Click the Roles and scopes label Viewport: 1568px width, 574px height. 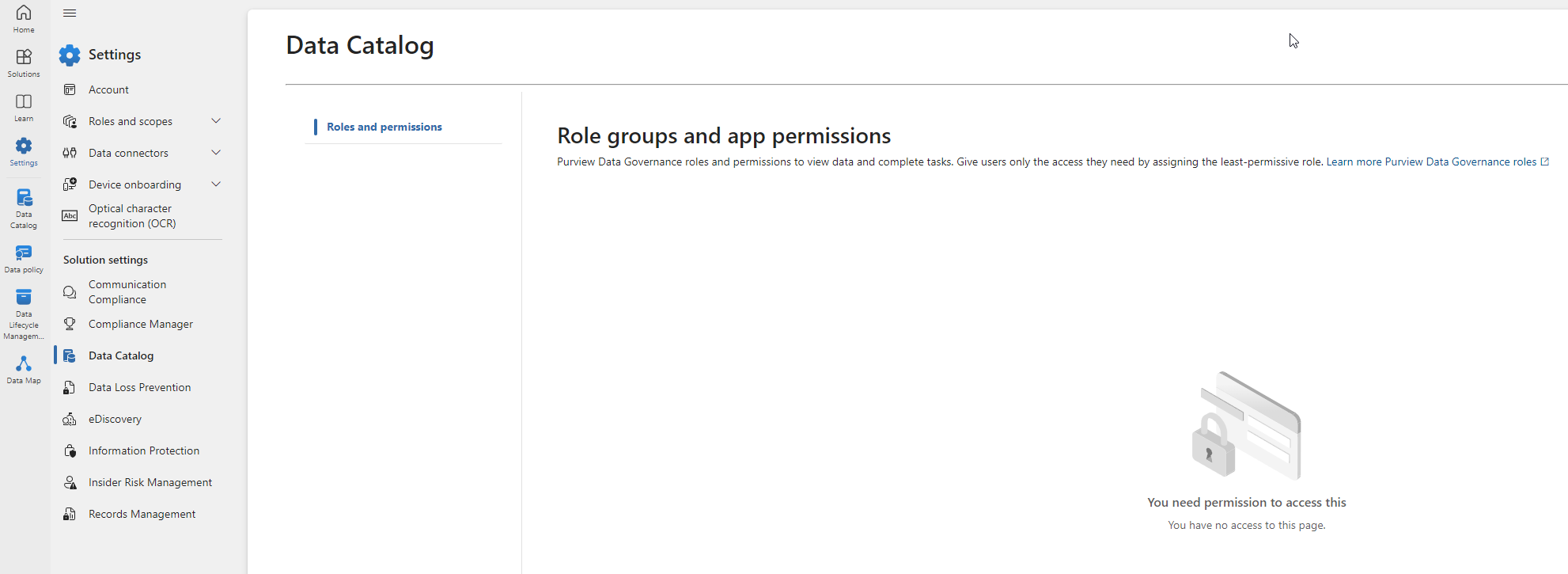coord(131,121)
